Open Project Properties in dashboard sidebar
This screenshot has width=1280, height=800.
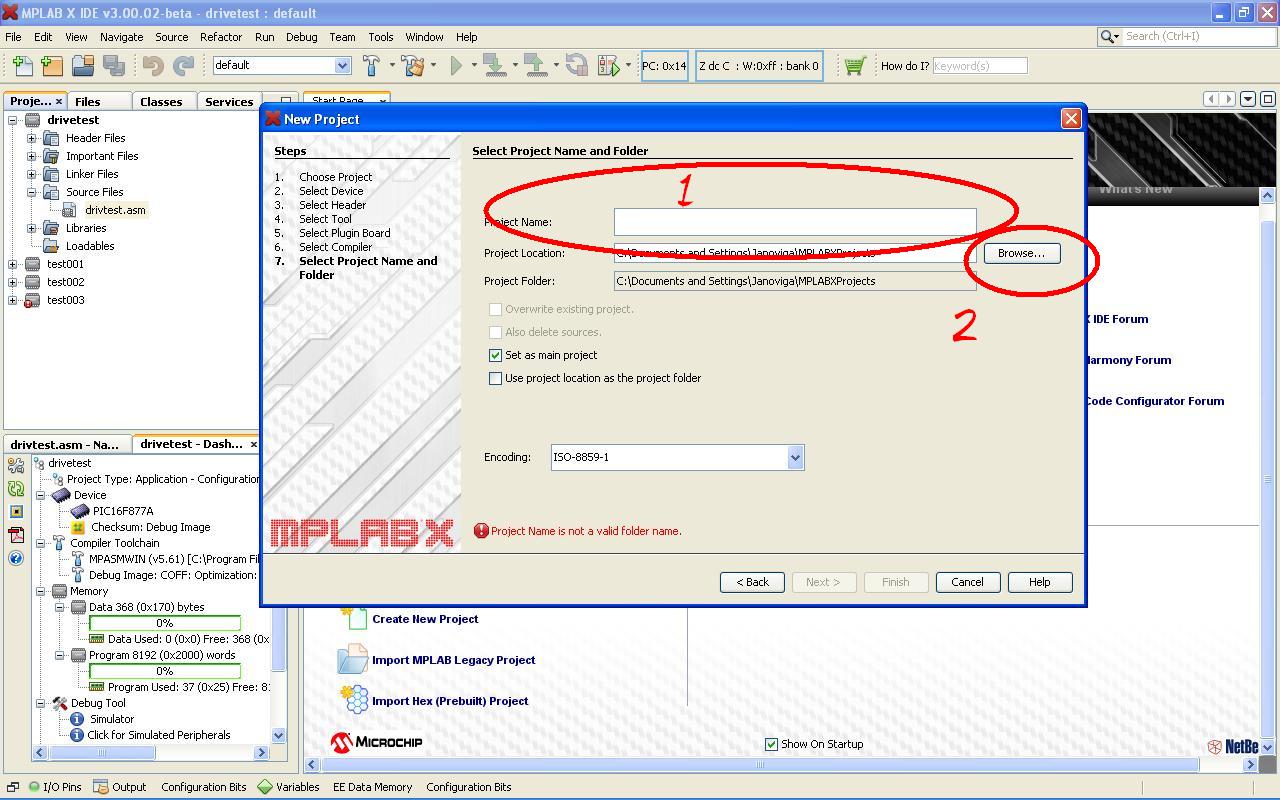click(x=16, y=465)
